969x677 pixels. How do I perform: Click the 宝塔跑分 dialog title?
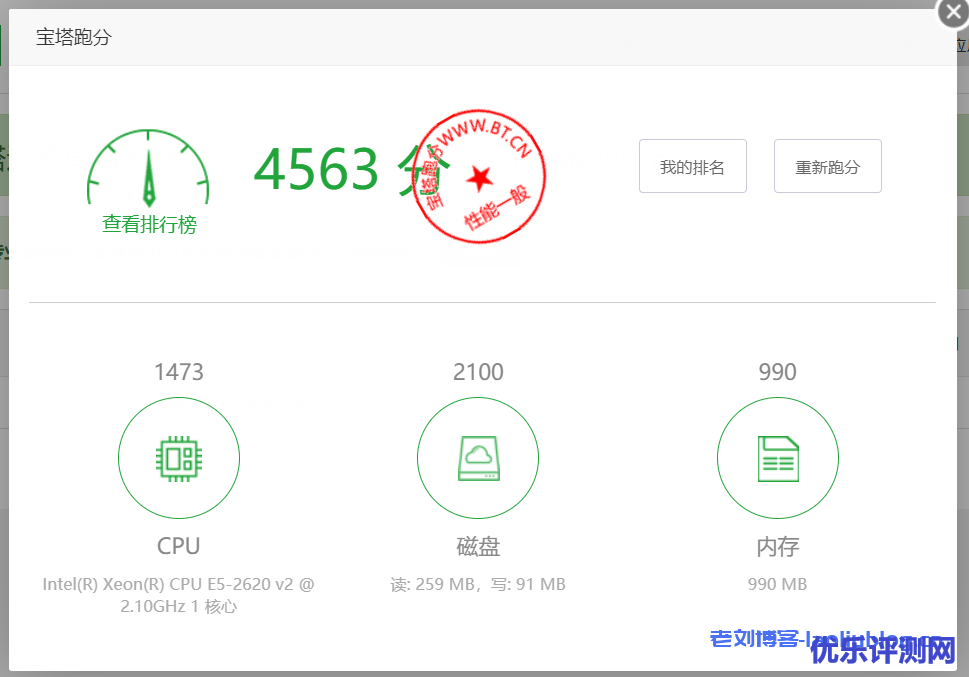(x=74, y=38)
